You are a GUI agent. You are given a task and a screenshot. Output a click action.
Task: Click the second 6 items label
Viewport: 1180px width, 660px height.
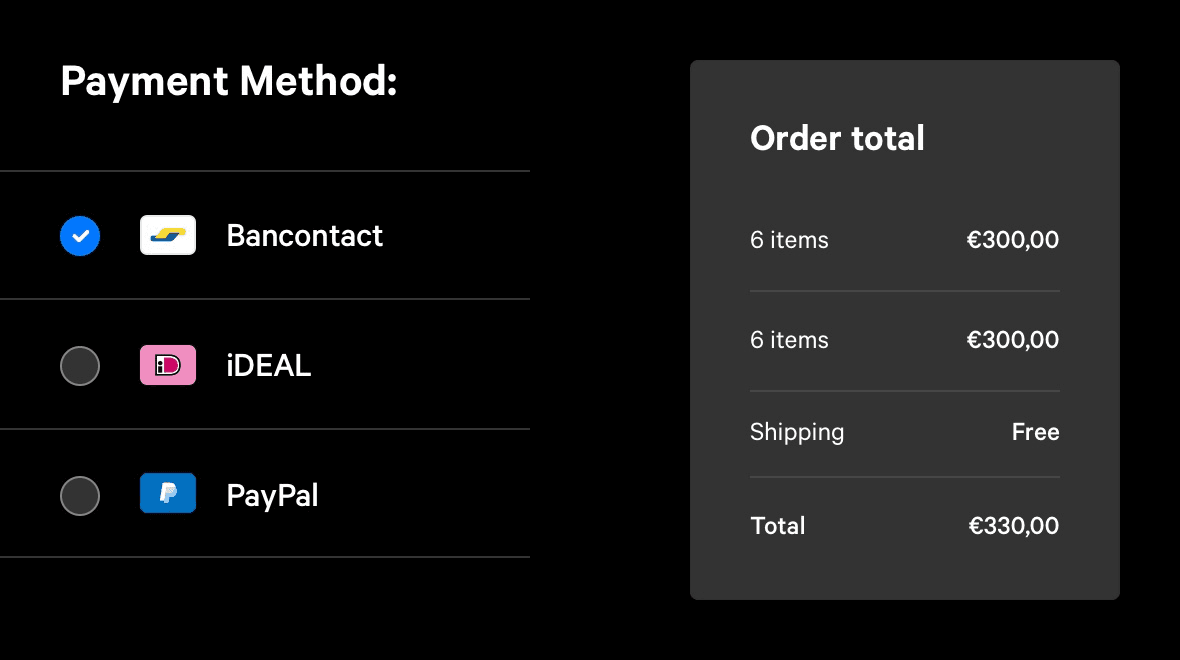coord(789,340)
